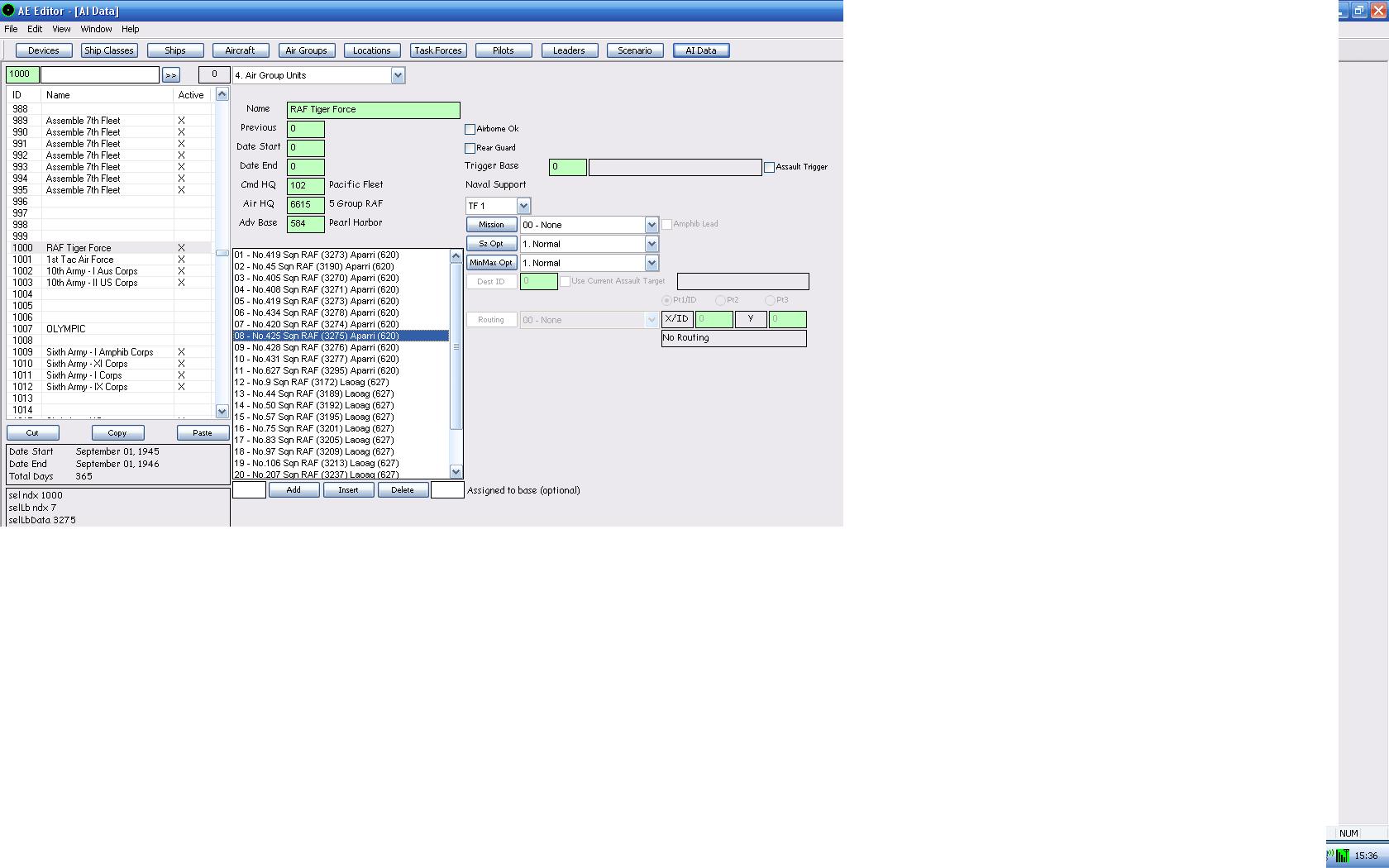Click the down arrow of the ID list scrollbar
Screen dimensions: 1389x868
coord(222,411)
